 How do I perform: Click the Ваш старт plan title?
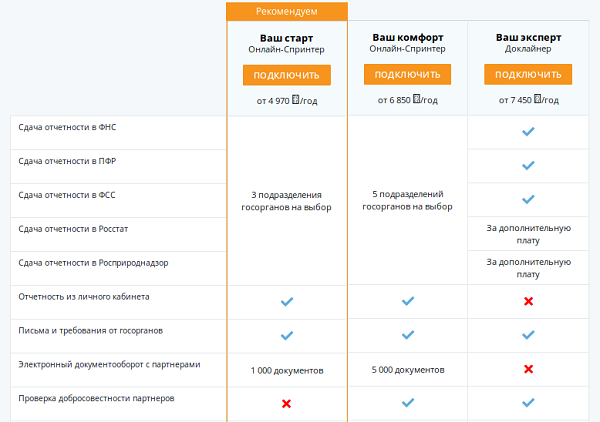[x=286, y=37]
